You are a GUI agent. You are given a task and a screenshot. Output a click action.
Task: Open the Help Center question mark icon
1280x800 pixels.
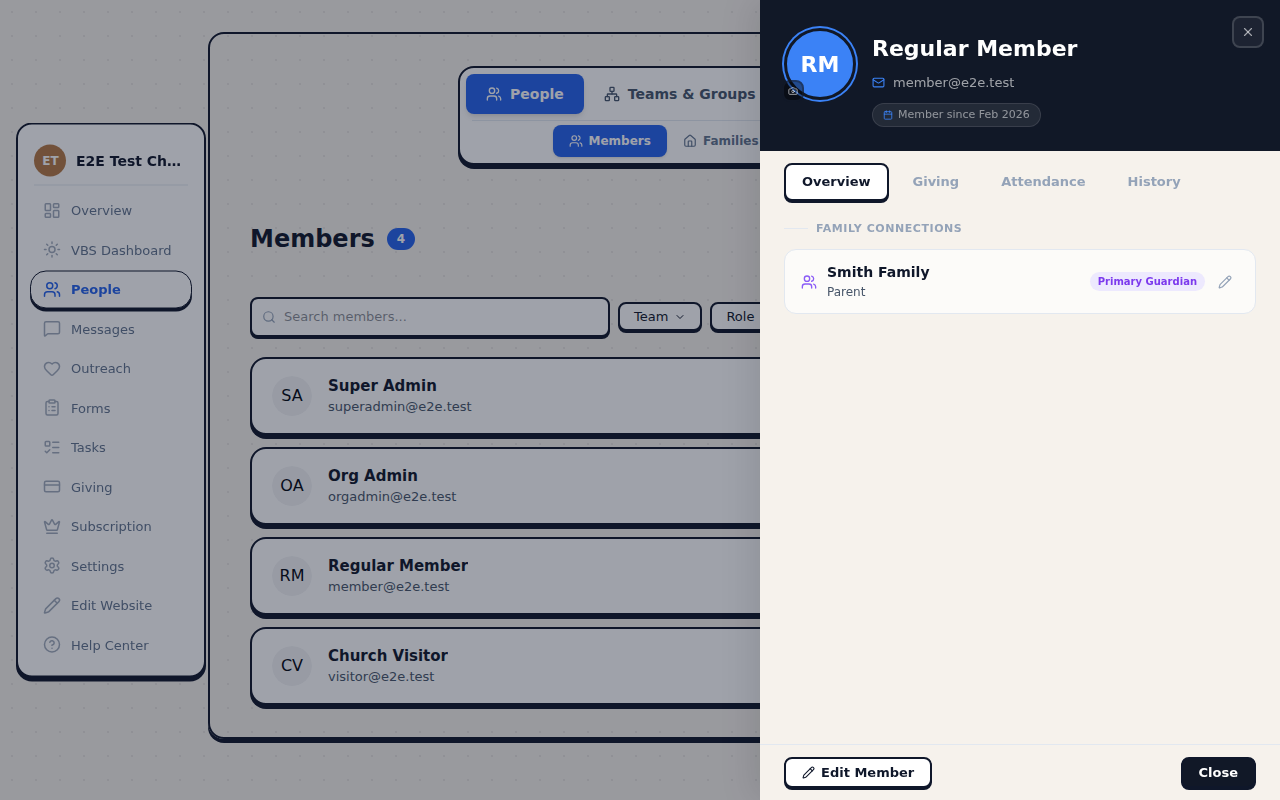(52, 644)
